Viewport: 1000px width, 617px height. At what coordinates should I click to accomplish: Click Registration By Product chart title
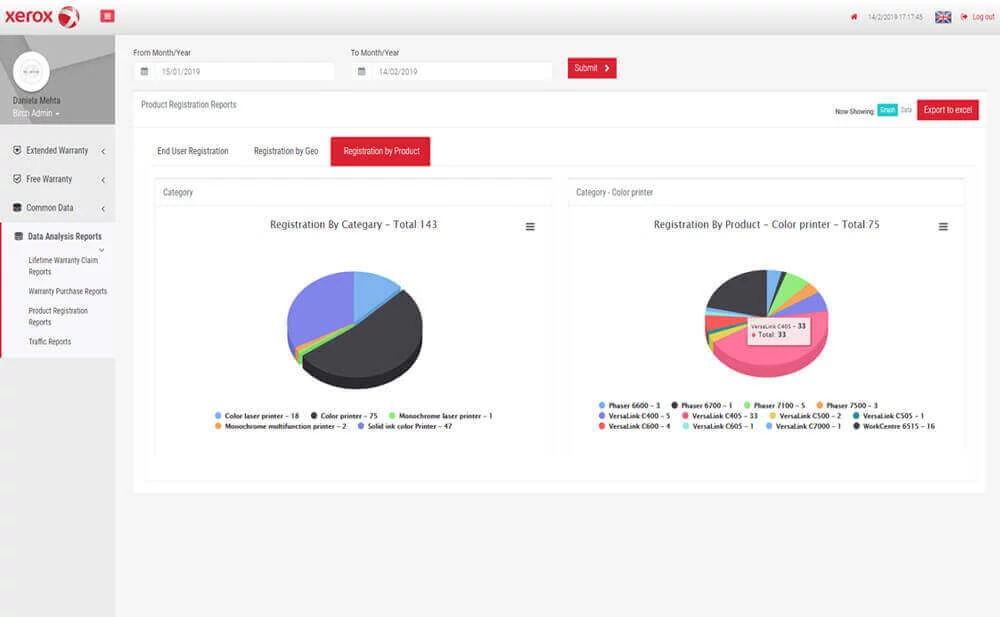(766, 225)
